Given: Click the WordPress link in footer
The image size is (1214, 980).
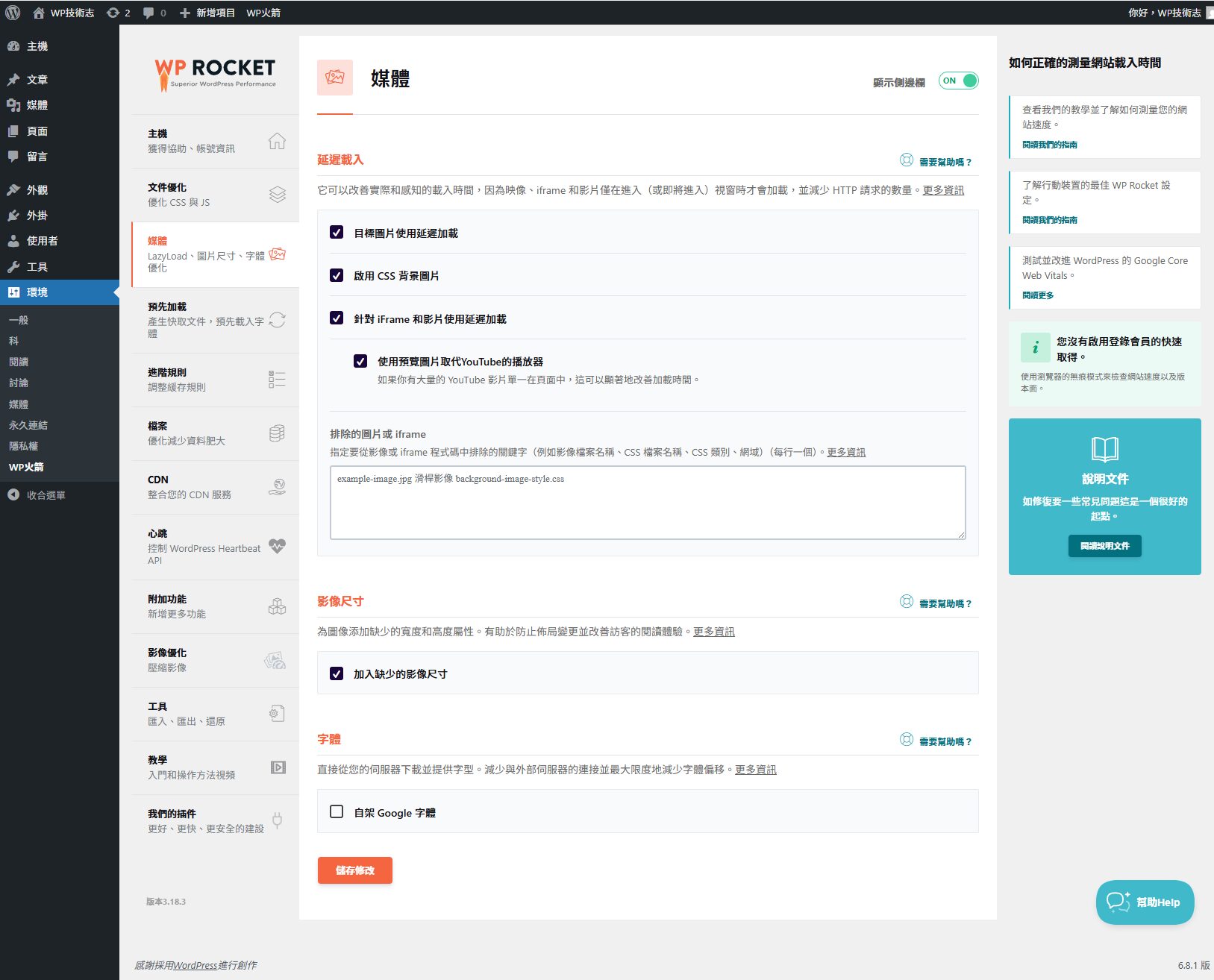Looking at the screenshot, I should 195,965.
